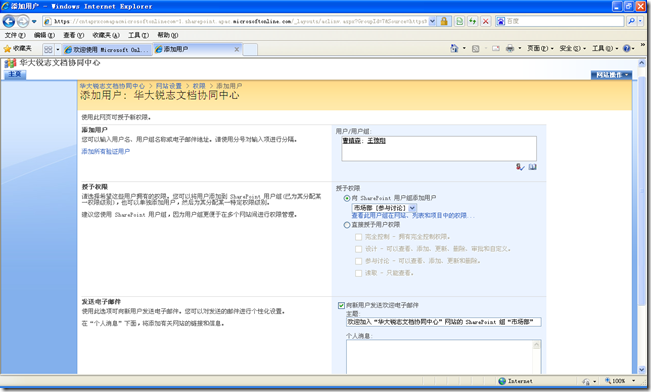
Task: Click the browser Forward arrow button
Action: pyautogui.click(x=23, y=21)
